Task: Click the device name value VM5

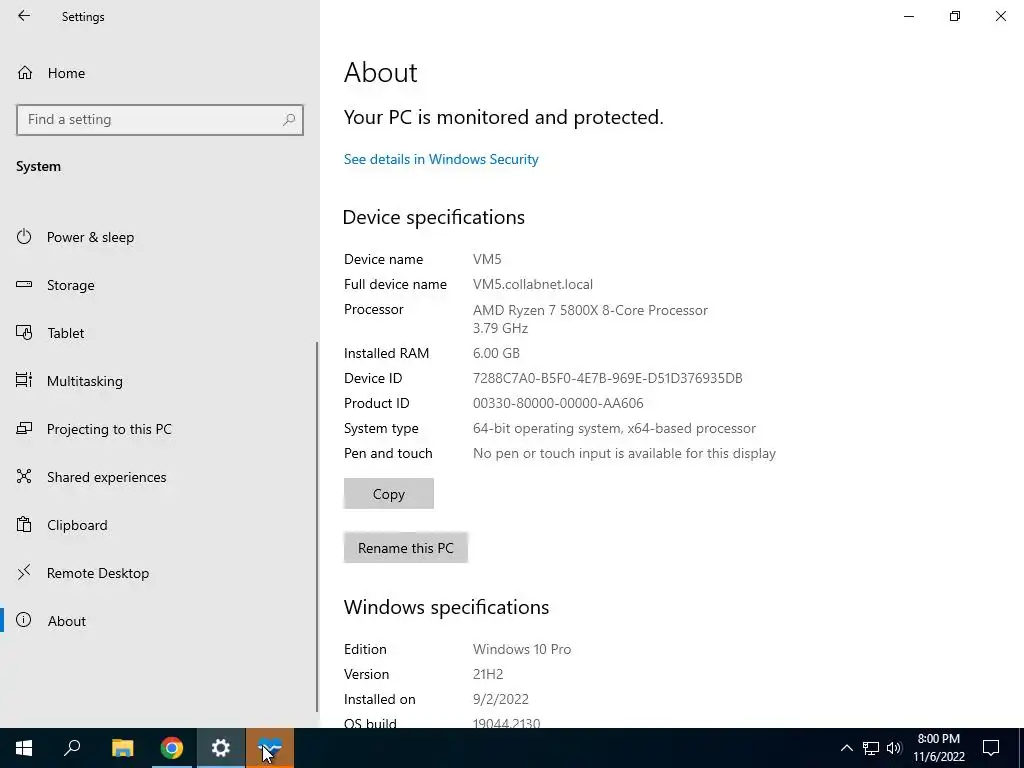Action: click(x=487, y=259)
